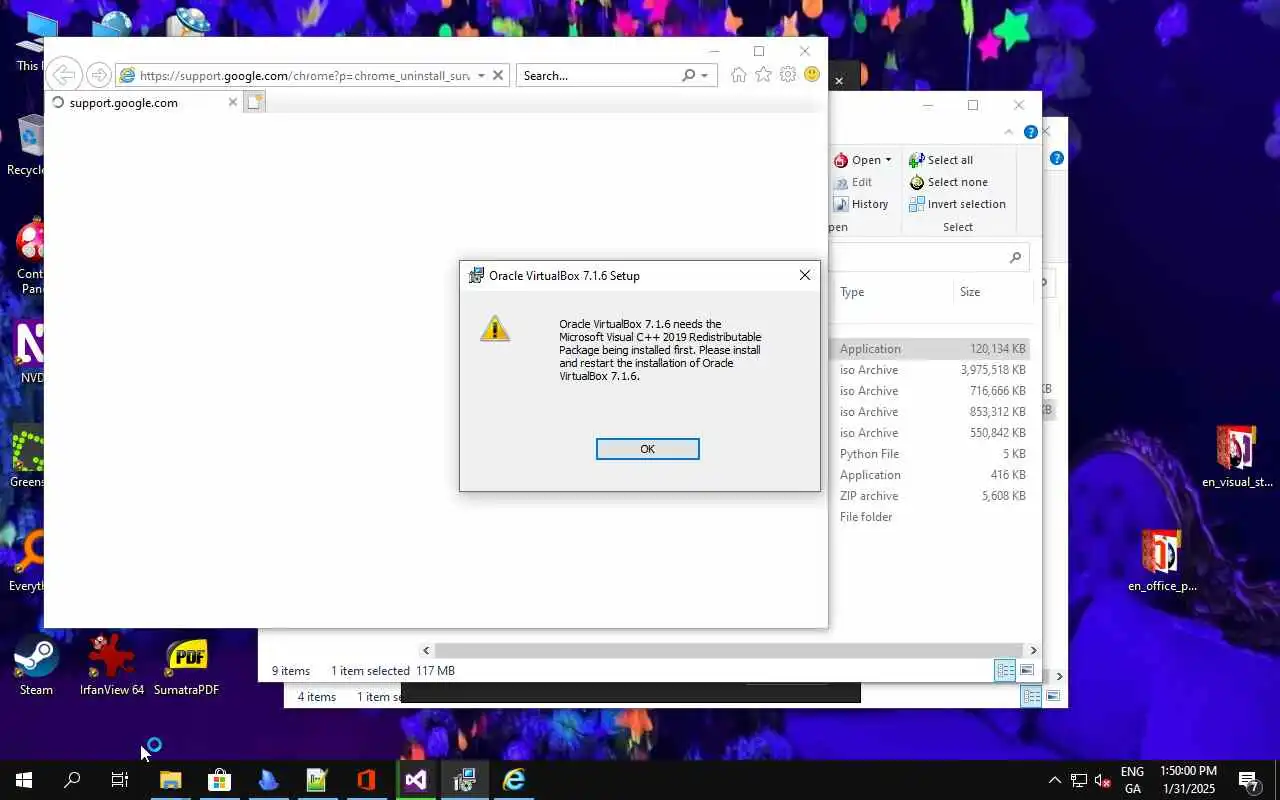Click the horizontal scrollbar in File Explorer
The width and height of the screenshot is (1280, 800).
tap(728, 650)
